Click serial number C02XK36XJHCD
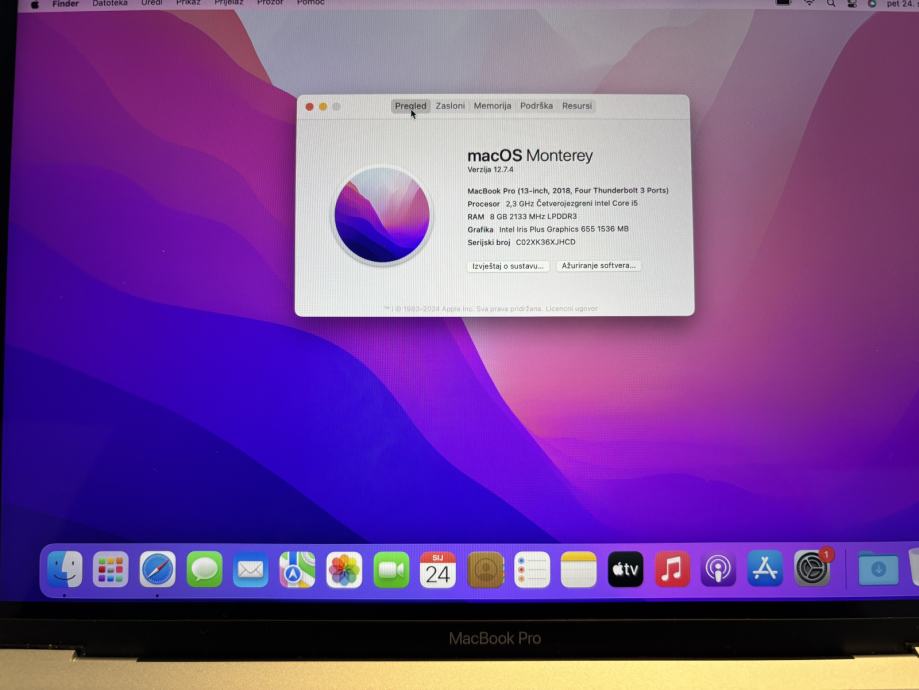Screen dimensions: 919x690 click(546, 242)
